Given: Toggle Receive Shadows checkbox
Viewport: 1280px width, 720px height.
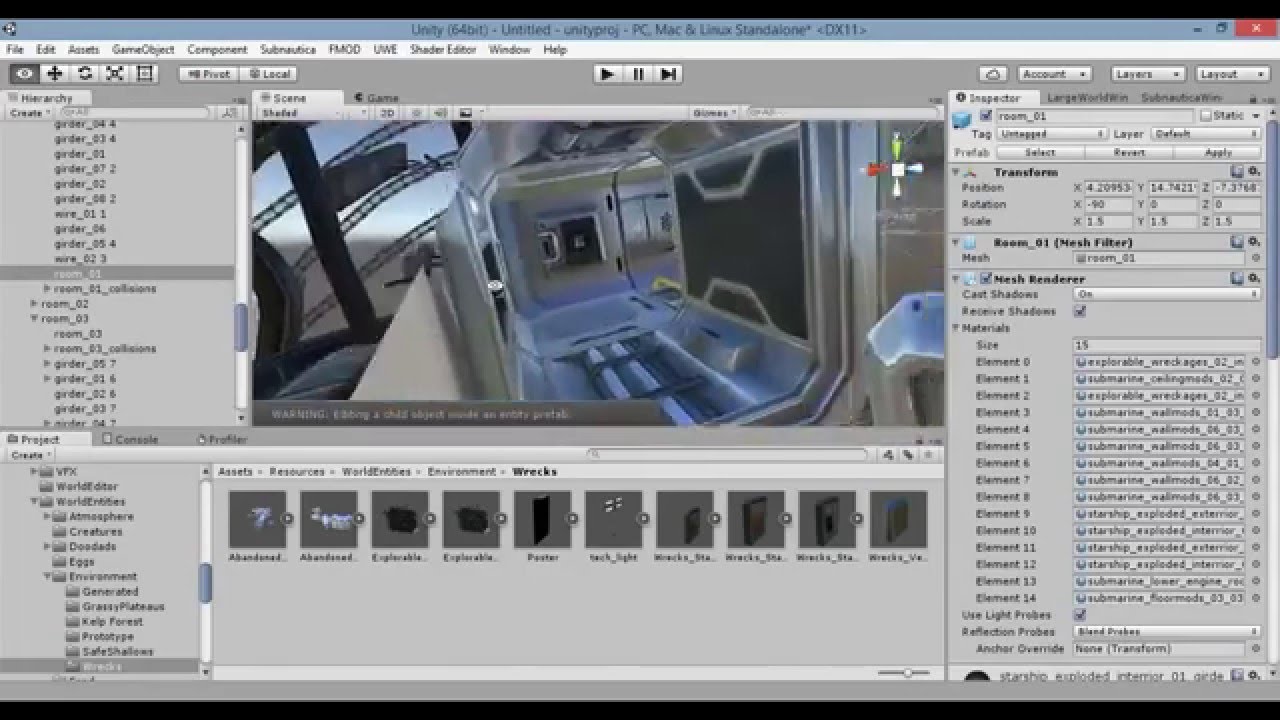Looking at the screenshot, I should pyautogui.click(x=1080, y=311).
